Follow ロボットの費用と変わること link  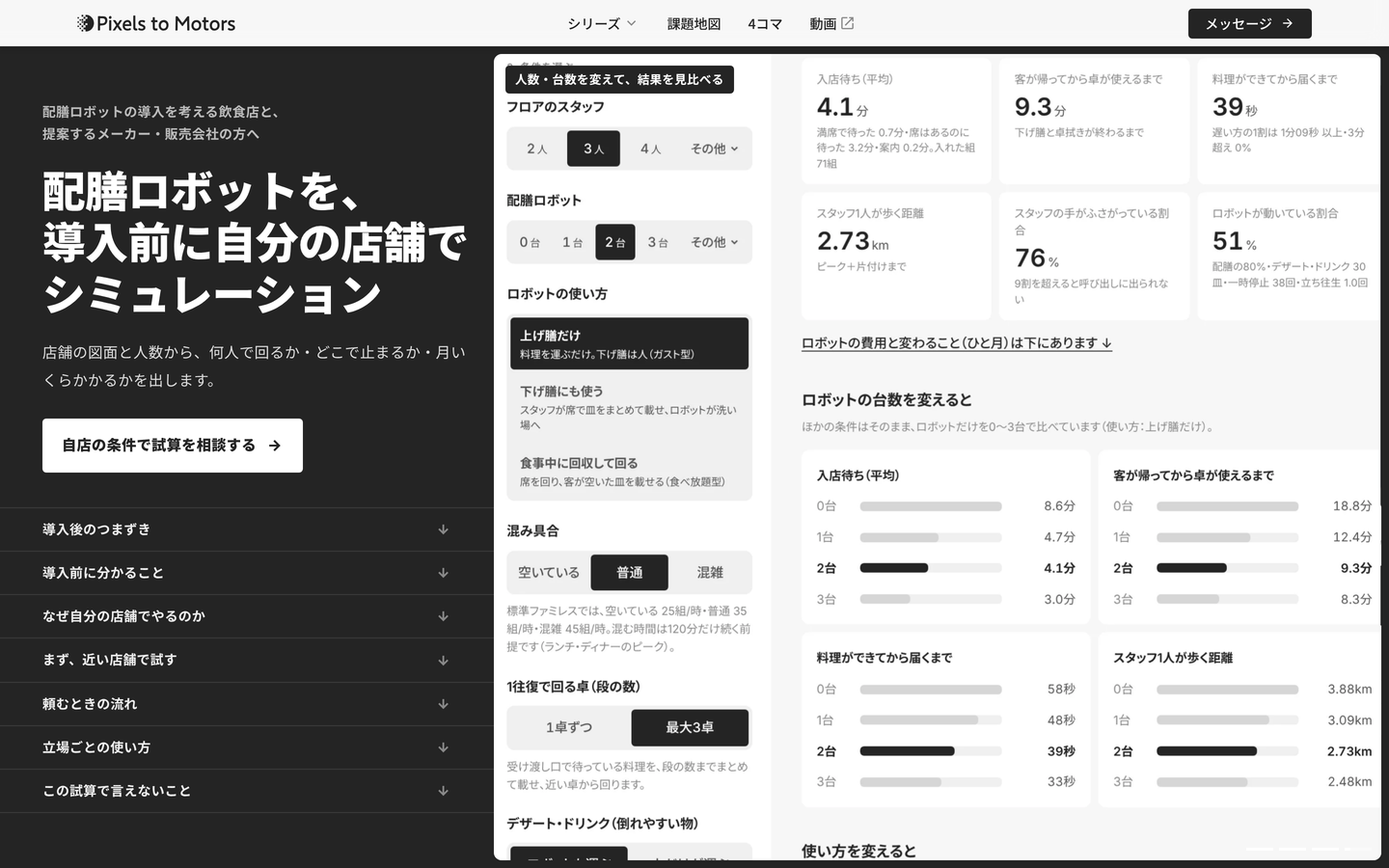pyautogui.click(x=957, y=343)
